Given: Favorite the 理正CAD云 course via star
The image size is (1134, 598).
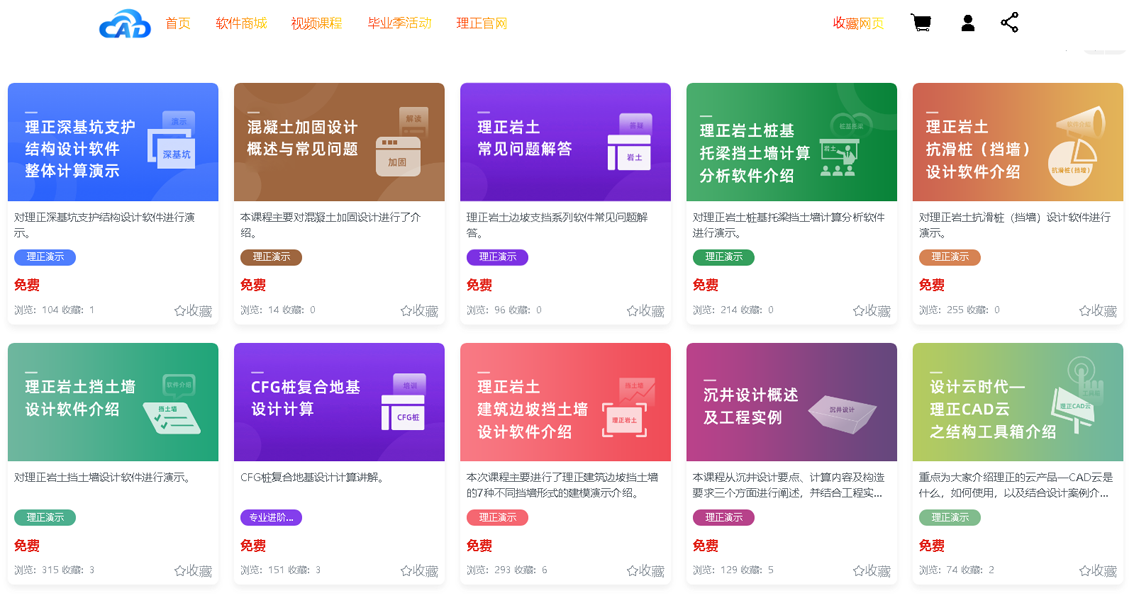Looking at the screenshot, I should pos(1099,571).
